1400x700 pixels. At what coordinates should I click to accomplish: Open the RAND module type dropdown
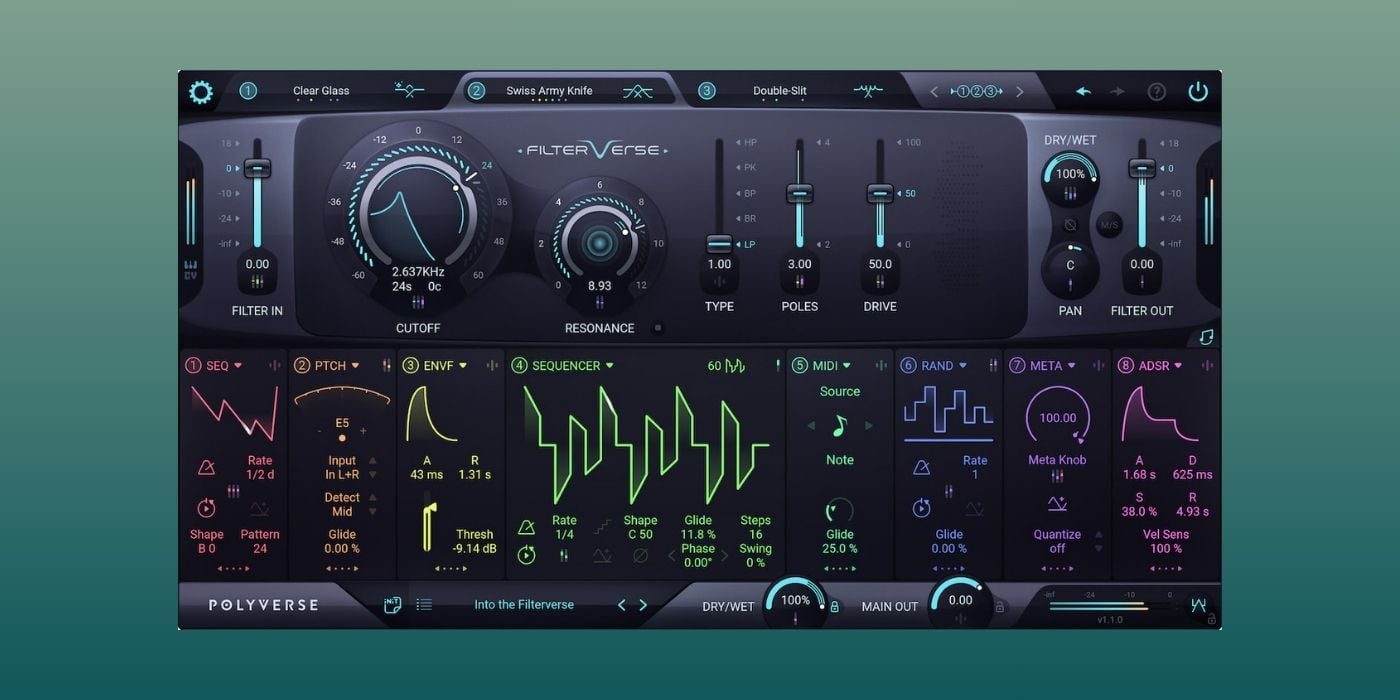[x=963, y=366]
